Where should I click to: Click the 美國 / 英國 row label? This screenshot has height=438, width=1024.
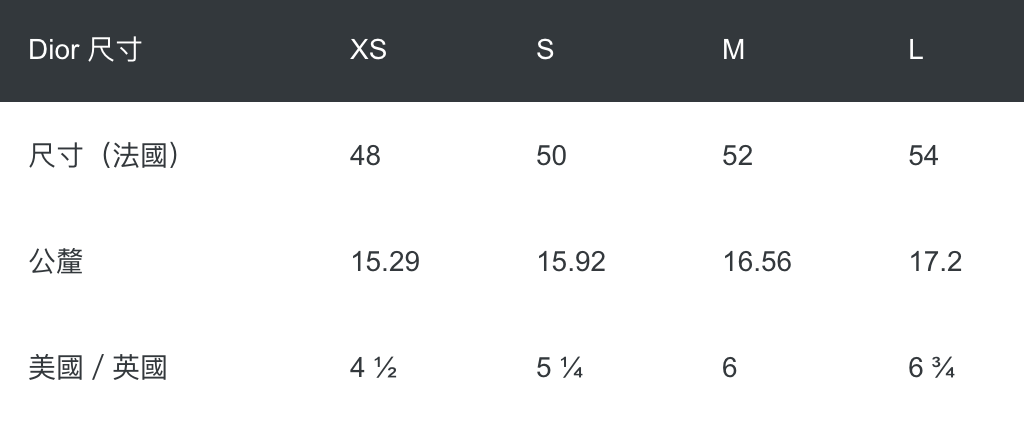(x=98, y=368)
